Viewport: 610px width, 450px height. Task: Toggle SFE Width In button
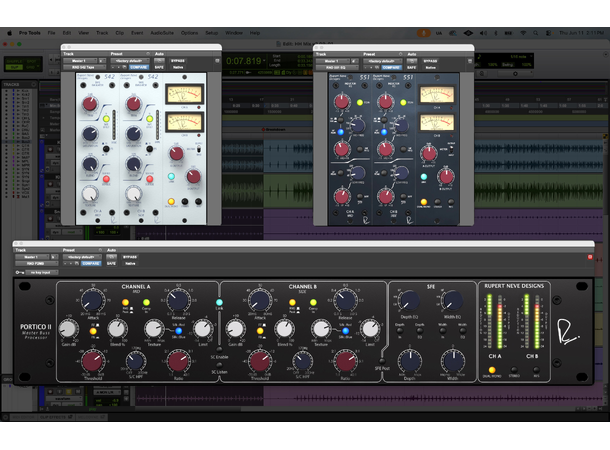(x=443, y=331)
